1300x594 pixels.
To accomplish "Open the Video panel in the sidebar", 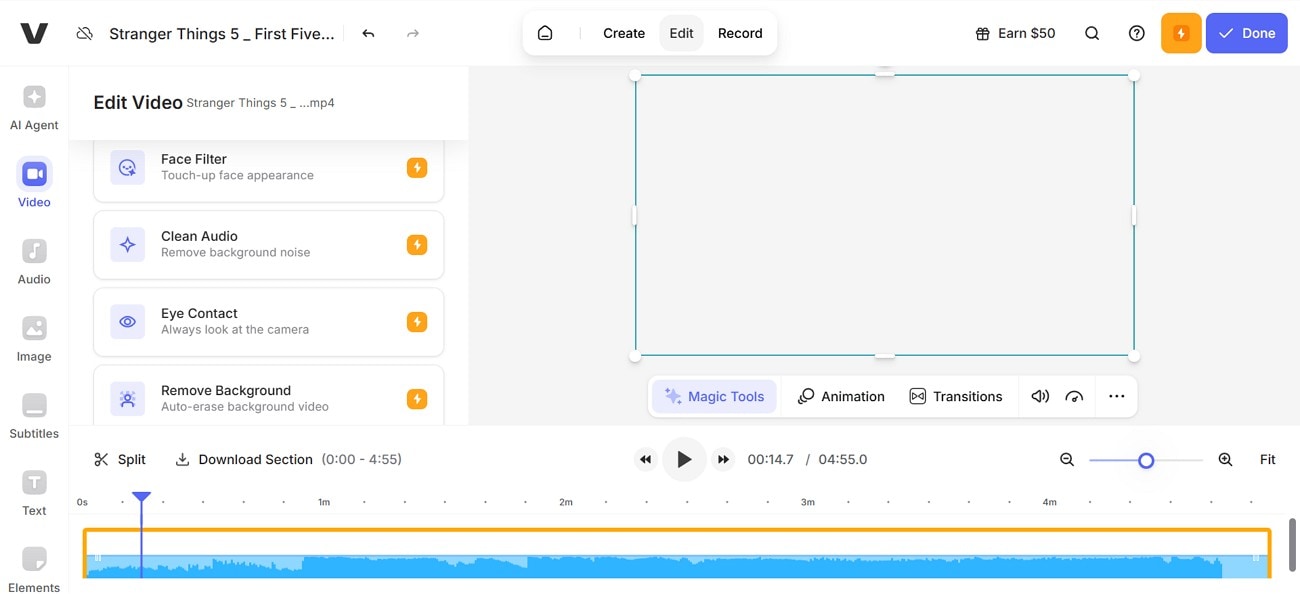I will pyautogui.click(x=33, y=182).
